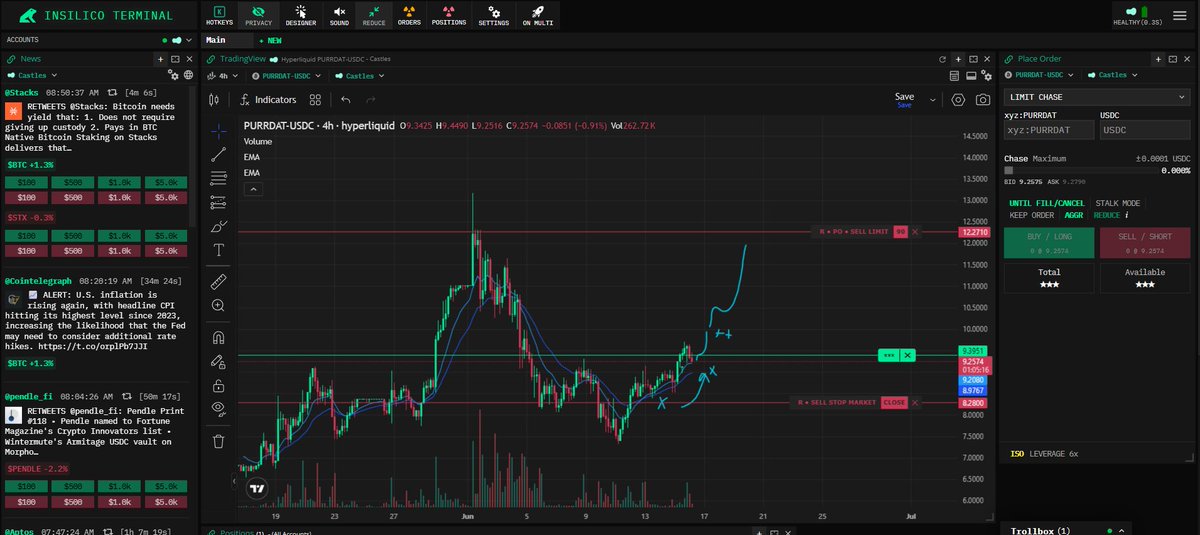Open PURRDAT-USDC symbol dropdown in chart panel
The height and width of the screenshot is (535, 1200).
click(286, 75)
